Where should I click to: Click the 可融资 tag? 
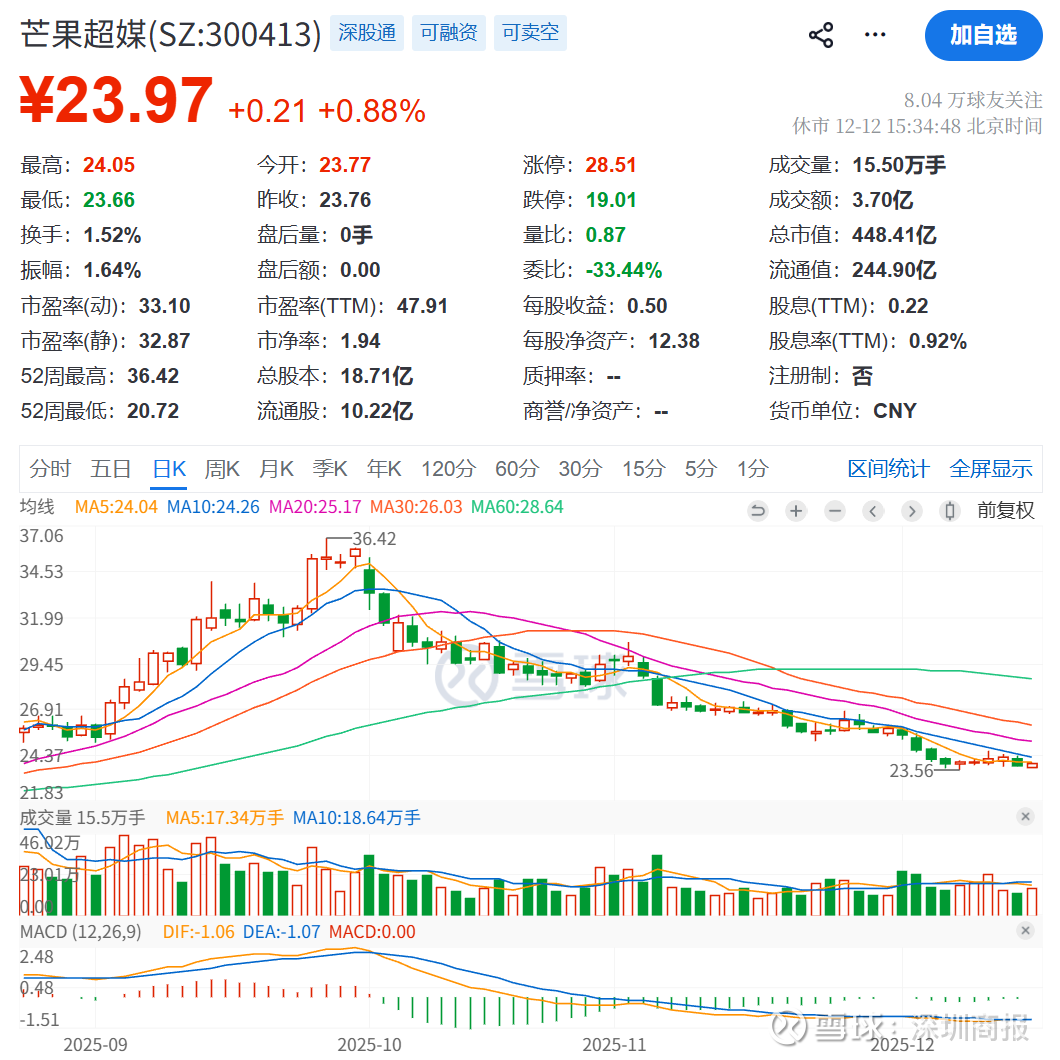[449, 32]
